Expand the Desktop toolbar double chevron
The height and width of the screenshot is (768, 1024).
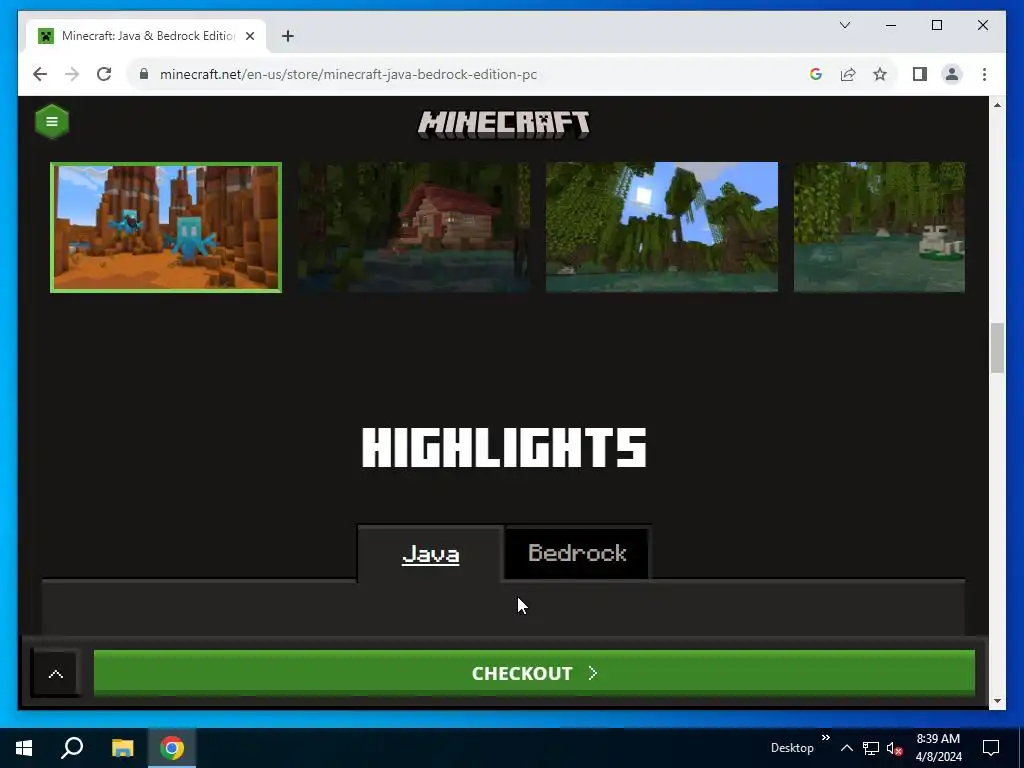(x=825, y=738)
